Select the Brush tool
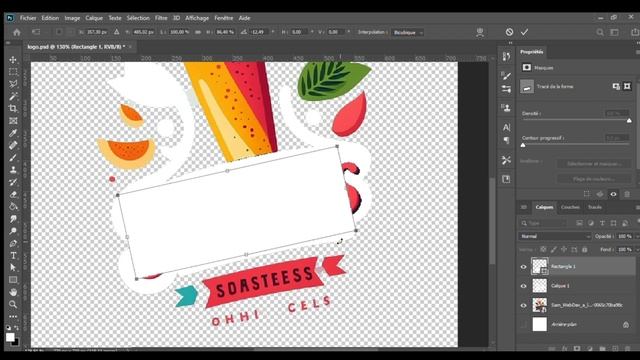 click(13, 158)
